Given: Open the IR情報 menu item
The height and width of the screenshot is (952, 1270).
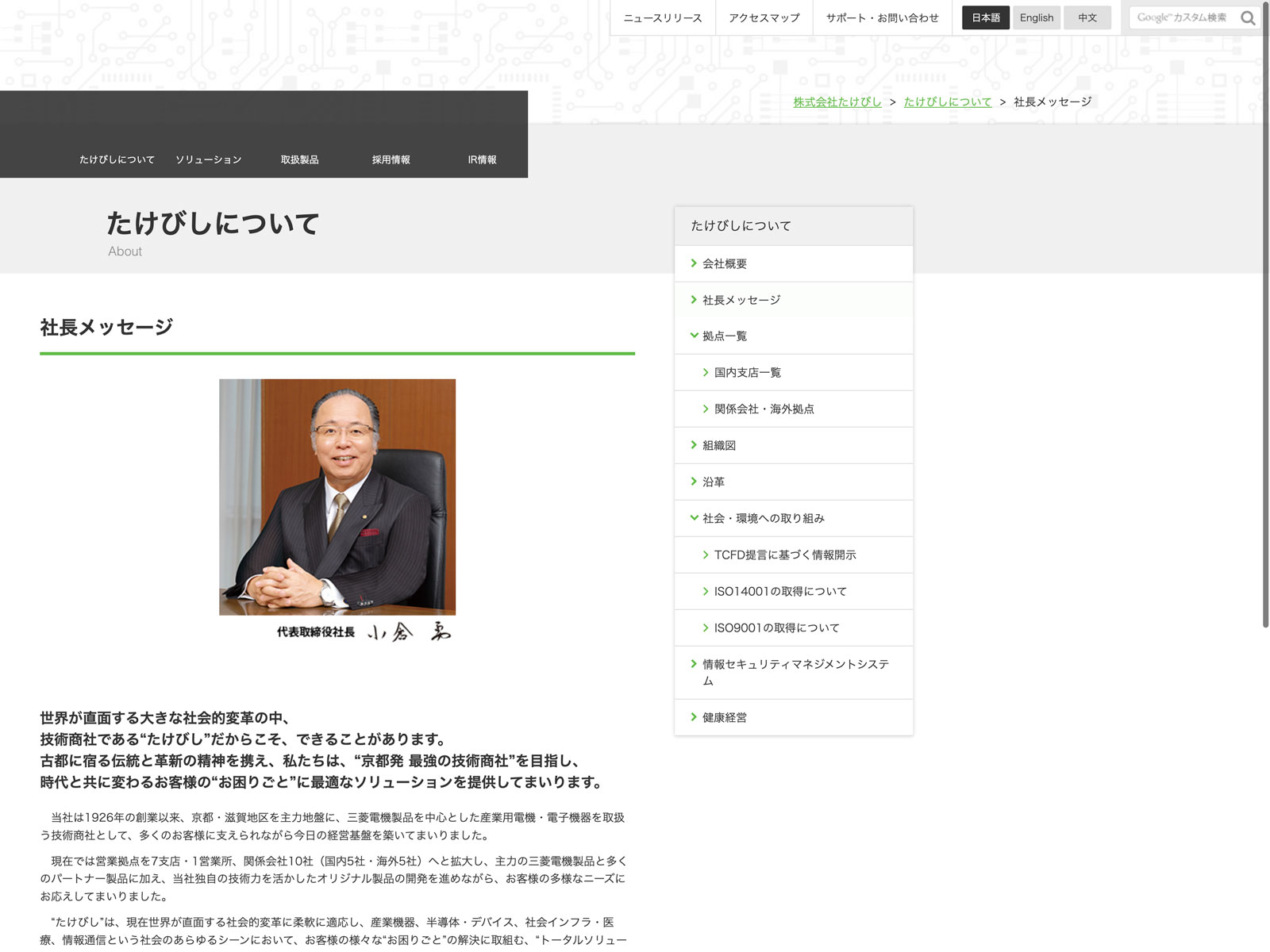Looking at the screenshot, I should pos(482,159).
